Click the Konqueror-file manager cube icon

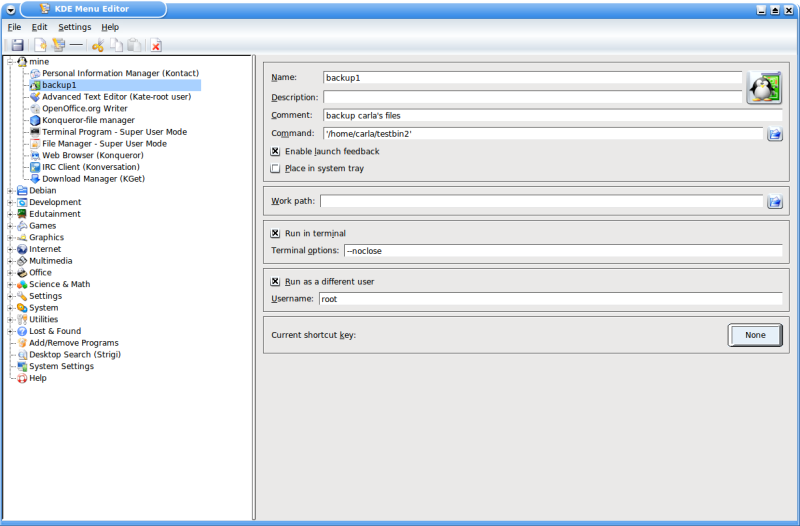(x=35, y=120)
